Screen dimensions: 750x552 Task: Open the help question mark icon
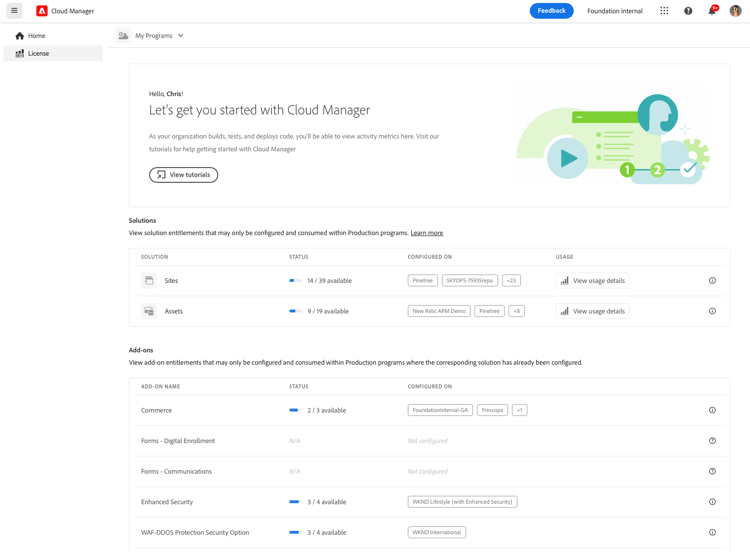pos(688,11)
